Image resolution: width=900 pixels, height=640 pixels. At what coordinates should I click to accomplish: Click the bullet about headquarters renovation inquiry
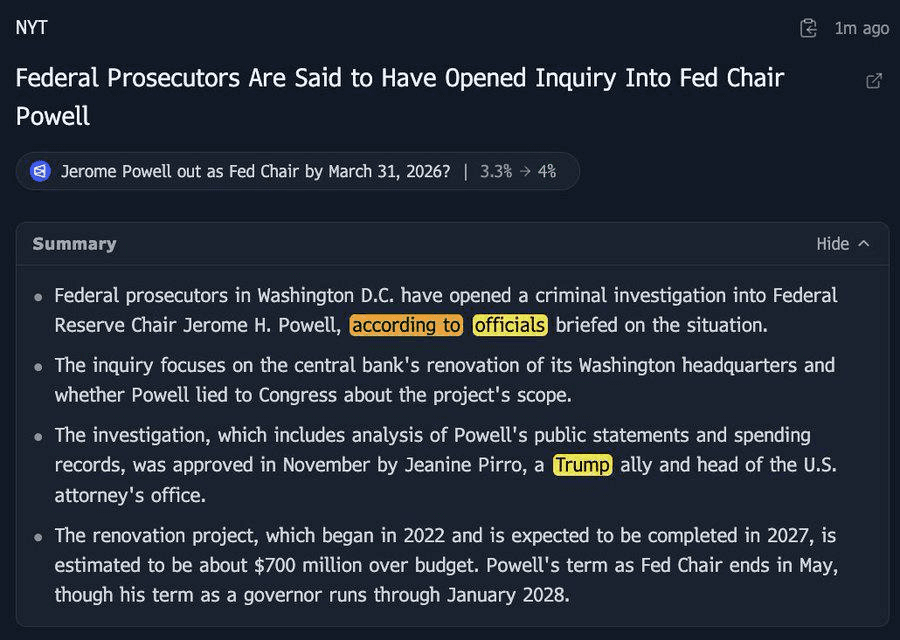(444, 380)
